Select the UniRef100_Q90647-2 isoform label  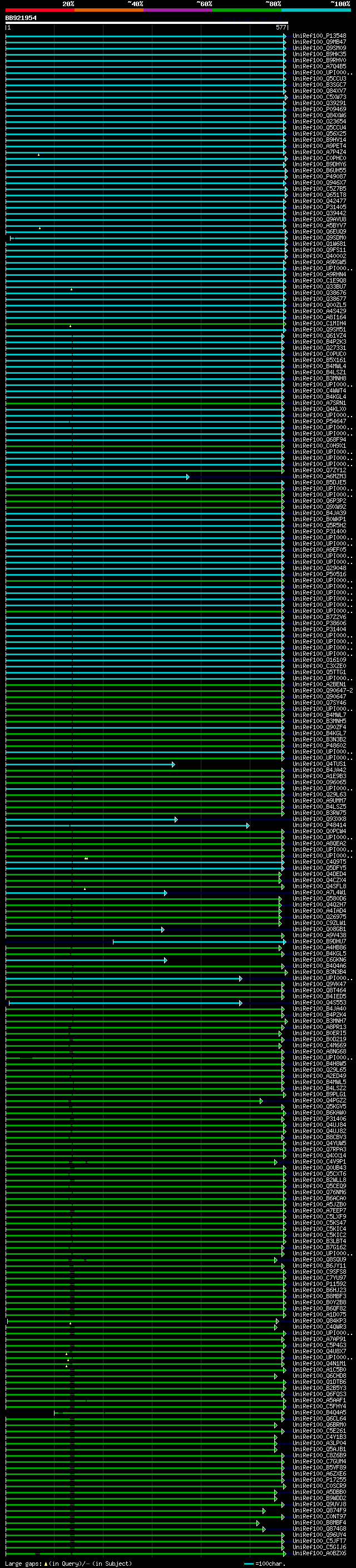click(323, 690)
